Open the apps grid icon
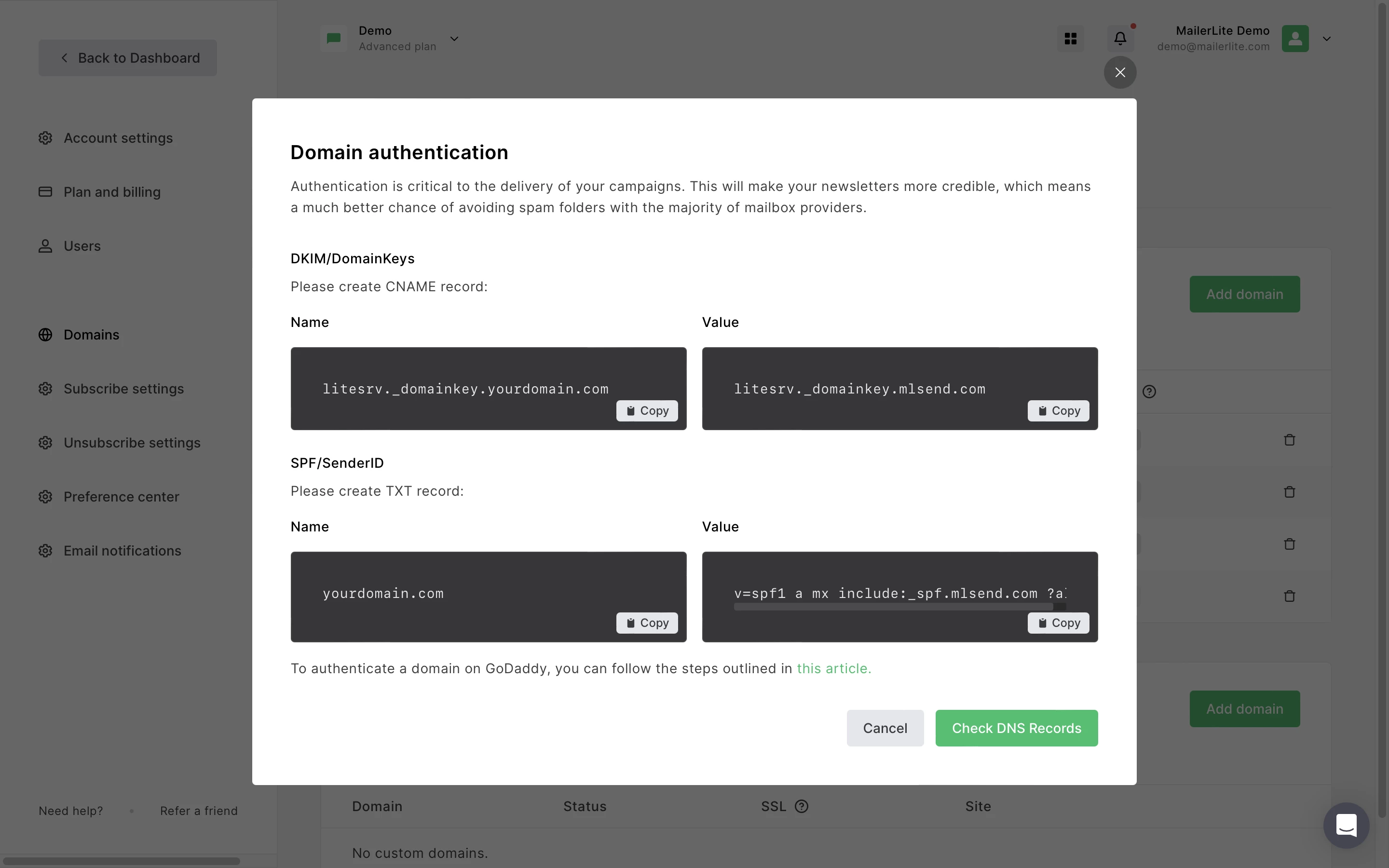1389x868 pixels. [x=1071, y=39]
